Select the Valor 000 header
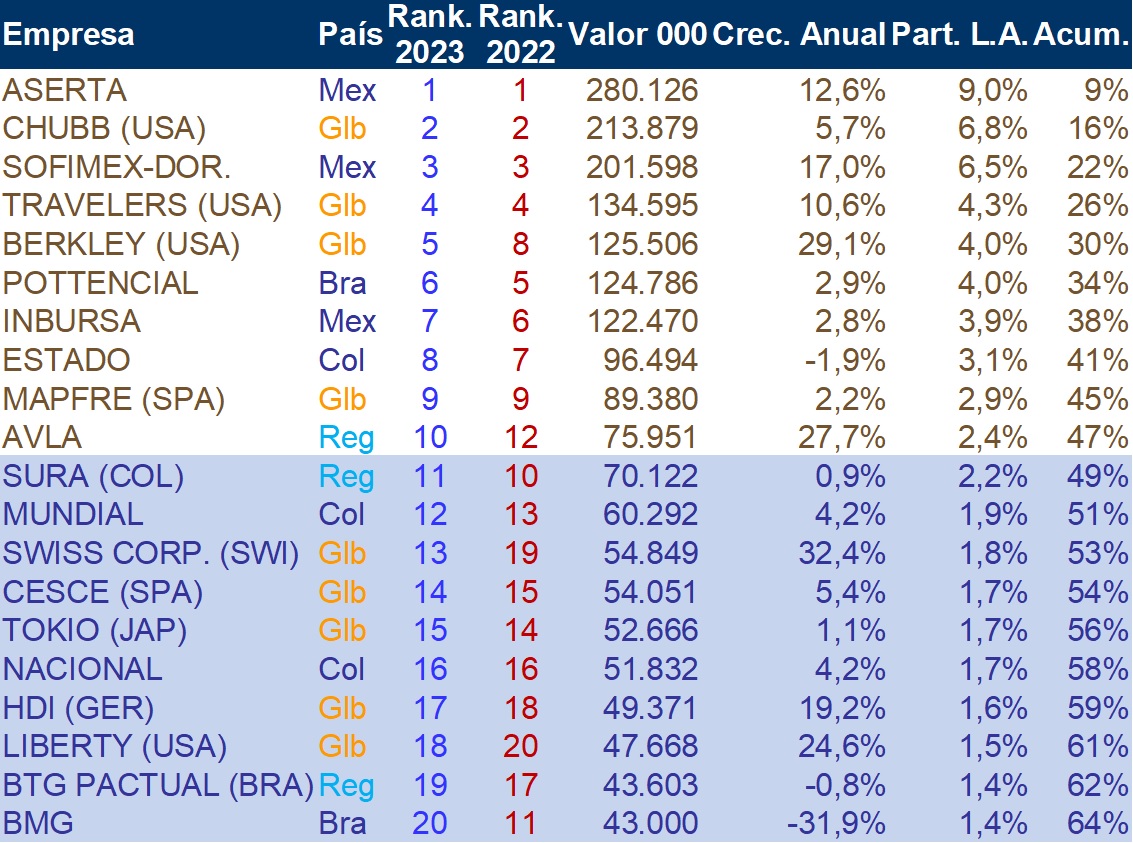Image resolution: width=1133 pixels, height=843 pixels. click(637, 34)
